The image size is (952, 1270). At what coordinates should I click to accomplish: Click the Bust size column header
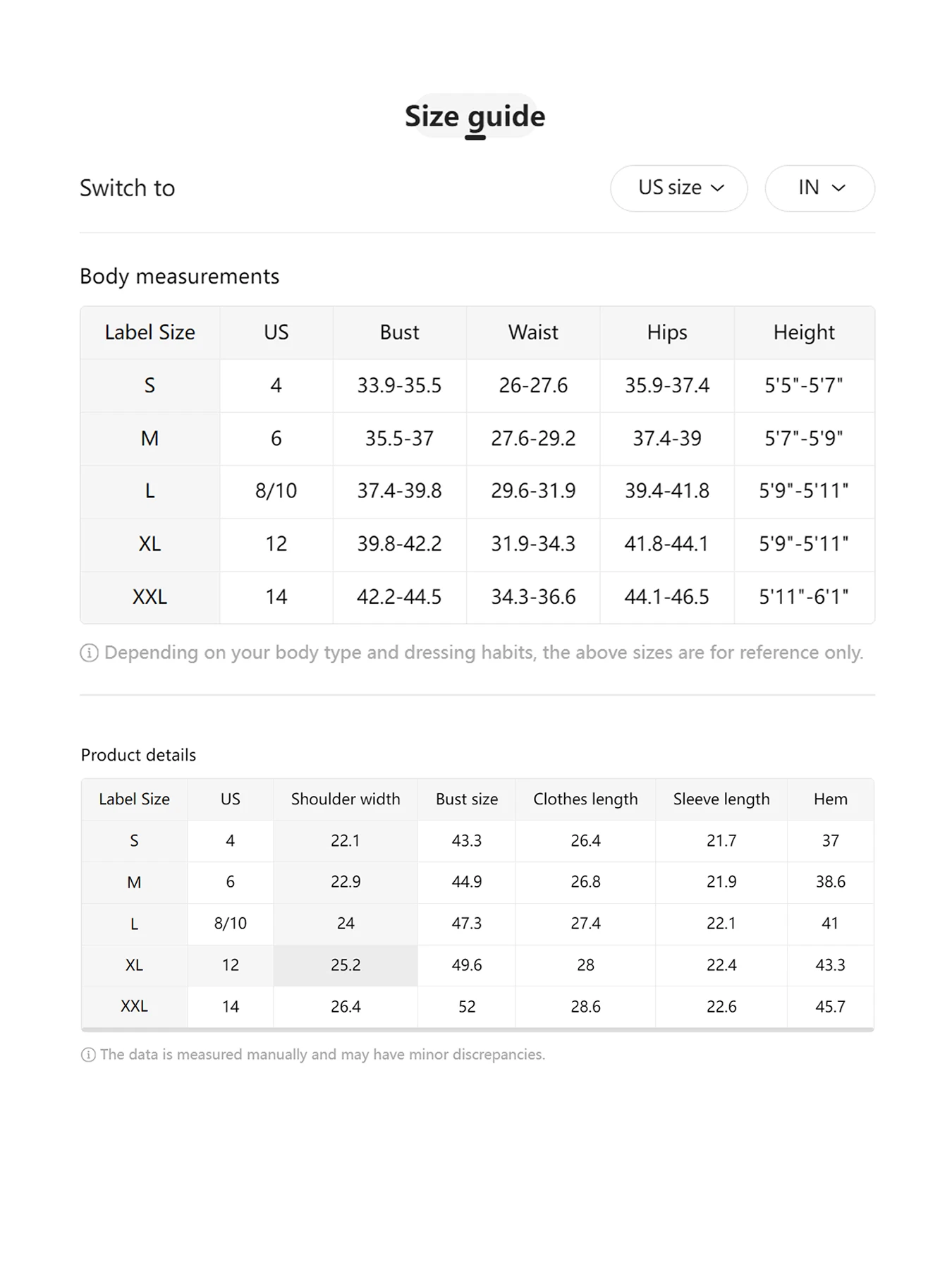coord(467,799)
